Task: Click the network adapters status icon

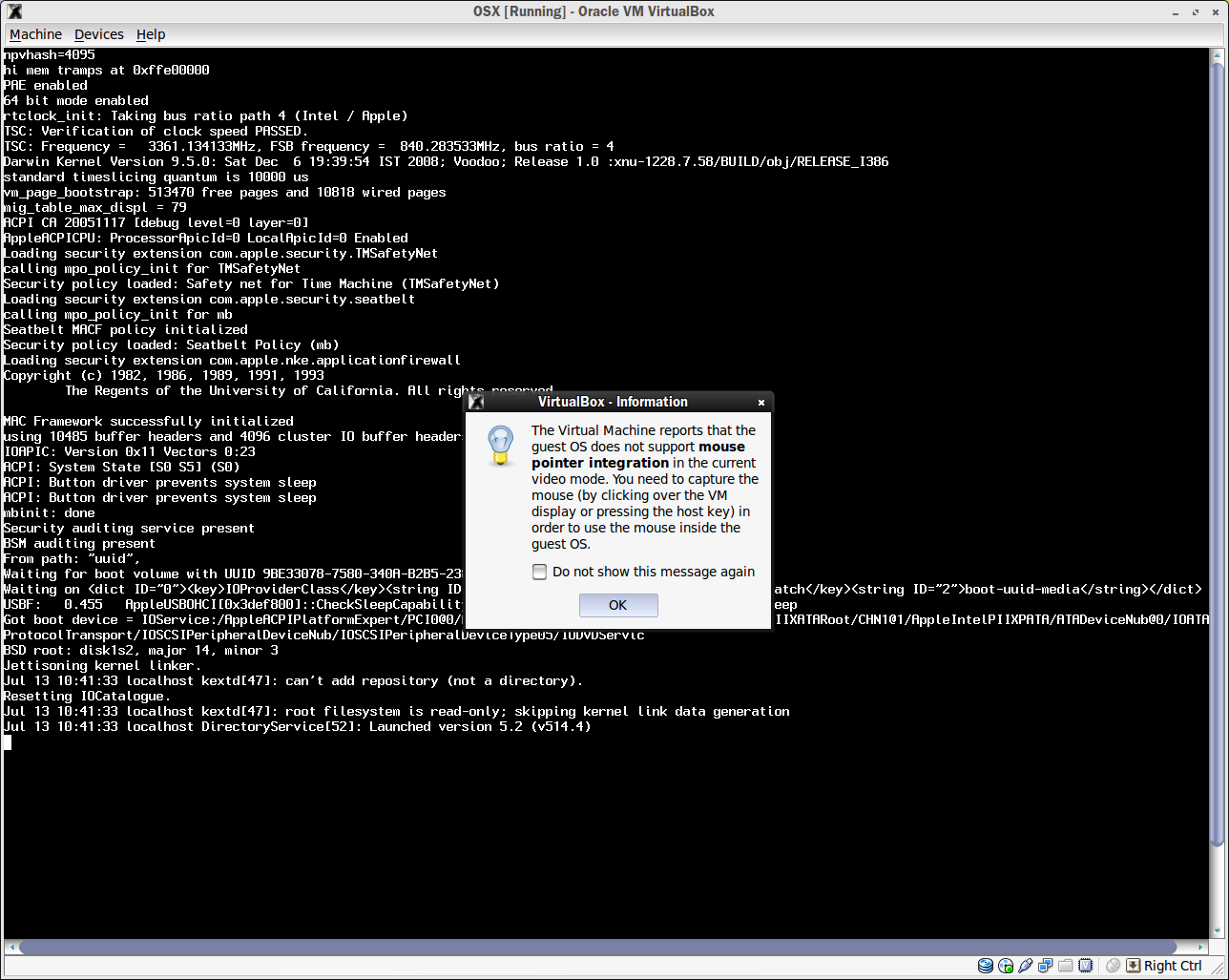Action: pos(1046,966)
